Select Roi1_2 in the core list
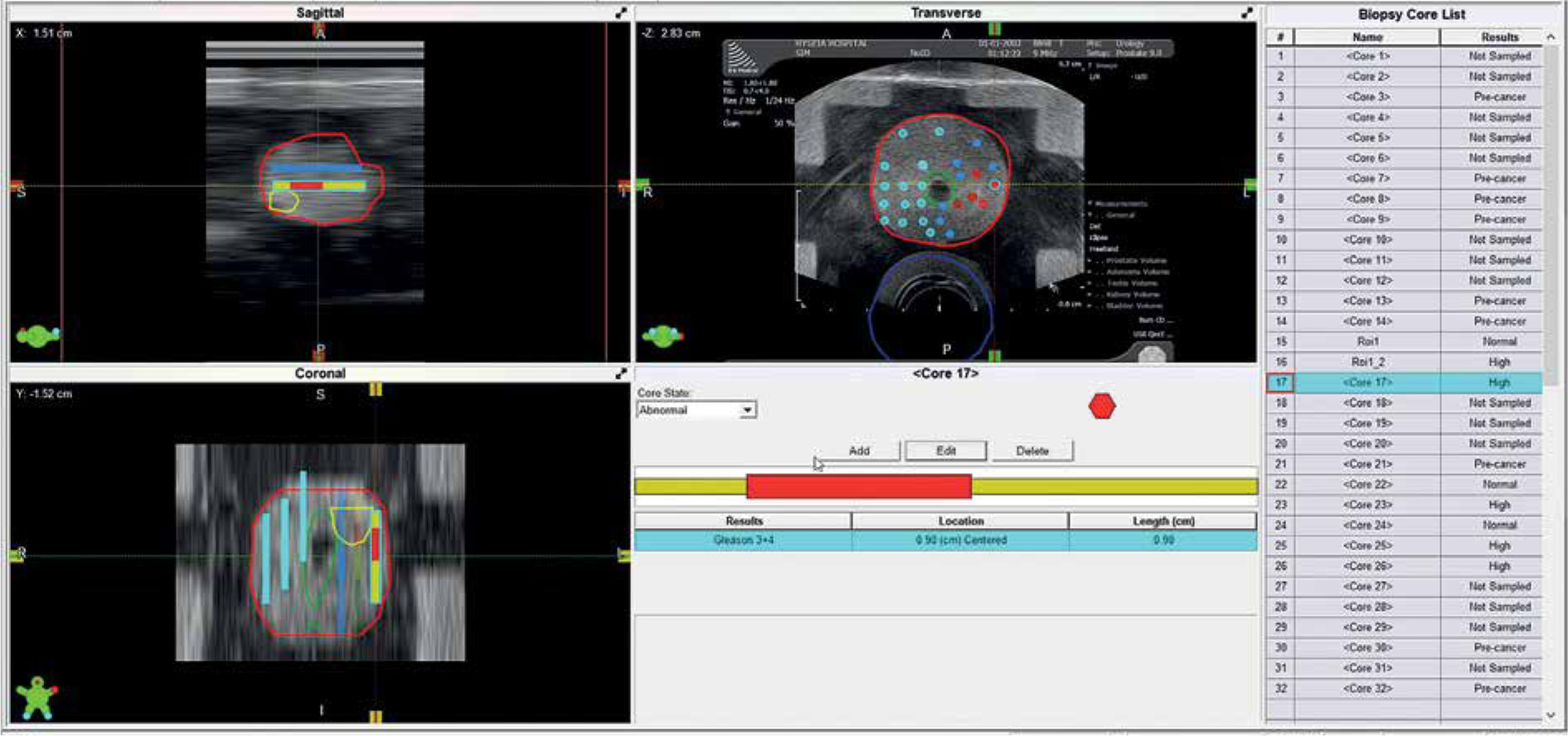The image size is (1568, 736). (1367, 362)
